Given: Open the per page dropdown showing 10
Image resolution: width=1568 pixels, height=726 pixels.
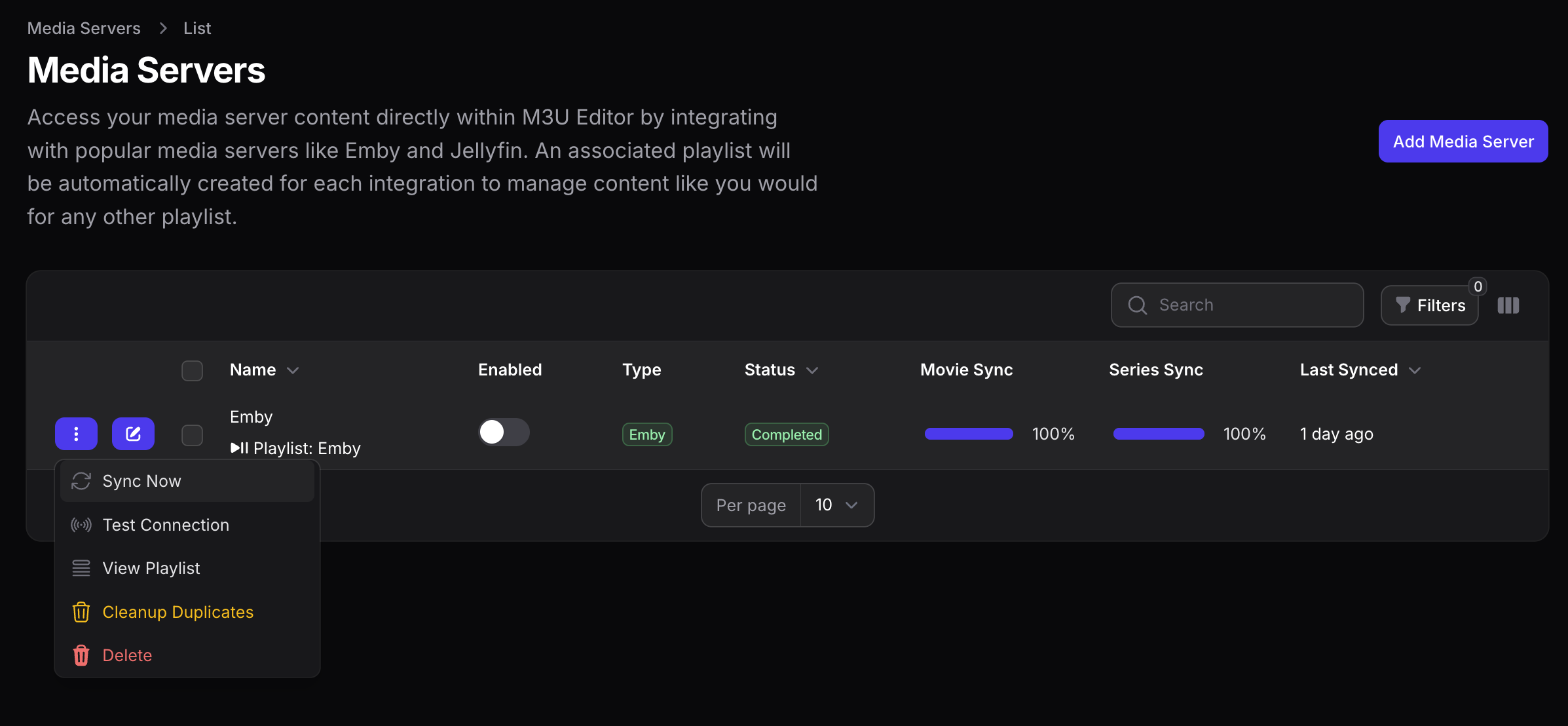Looking at the screenshot, I should (x=836, y=505).
